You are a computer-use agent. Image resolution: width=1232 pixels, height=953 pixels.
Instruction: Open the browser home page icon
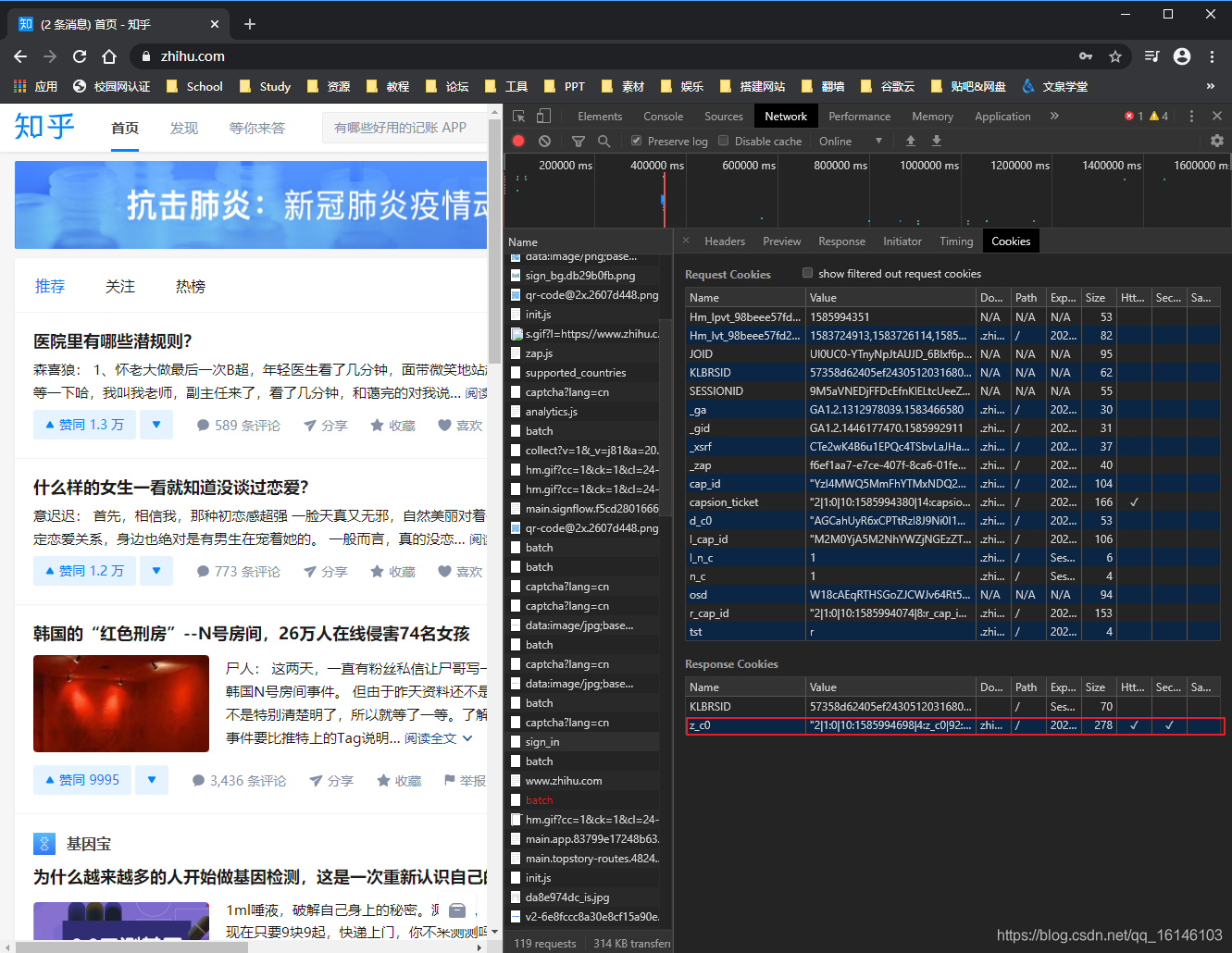click(109, 56)
